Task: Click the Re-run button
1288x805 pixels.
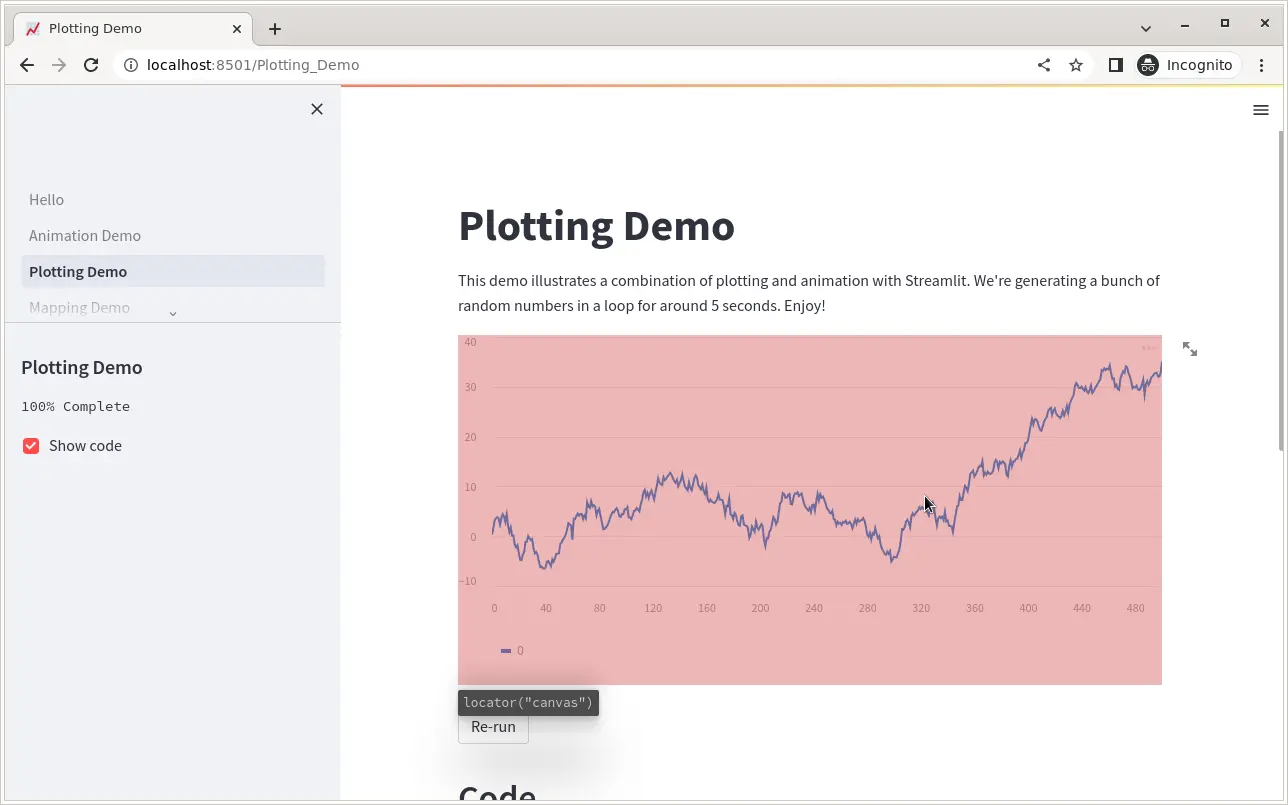Action: pos(493,727)
